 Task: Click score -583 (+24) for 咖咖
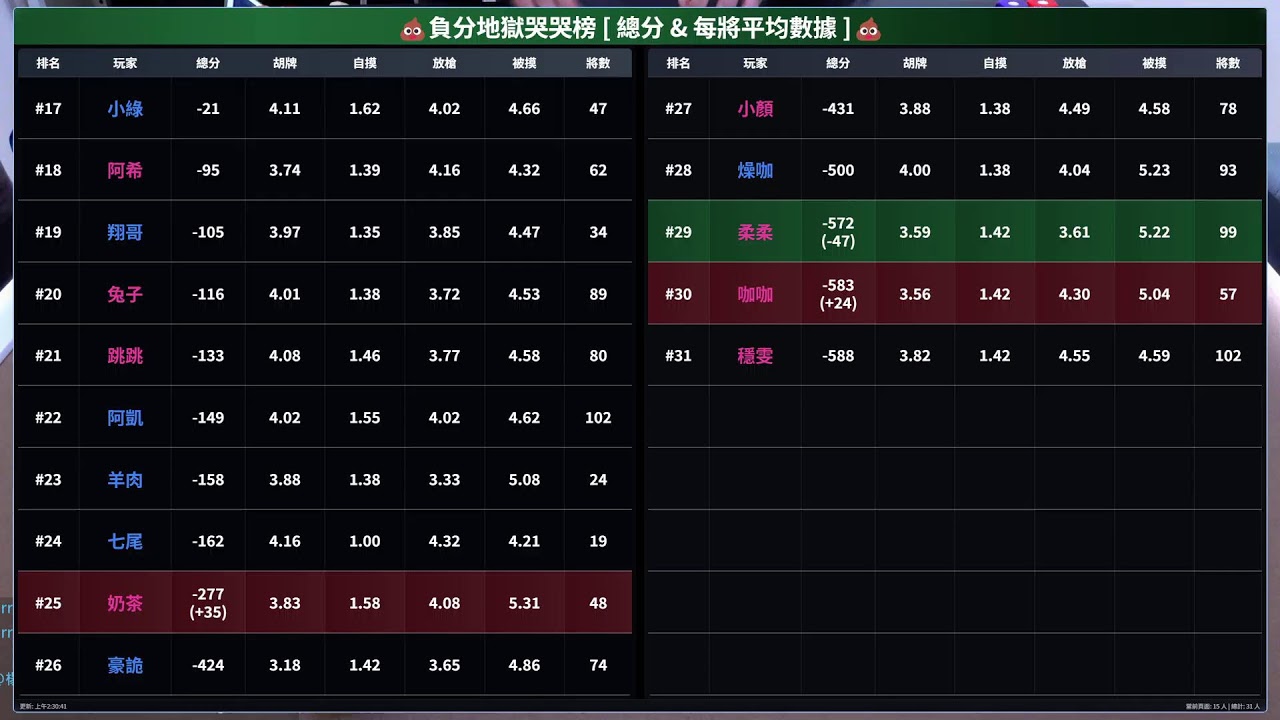pyautogui.click(x=838, y=294)
